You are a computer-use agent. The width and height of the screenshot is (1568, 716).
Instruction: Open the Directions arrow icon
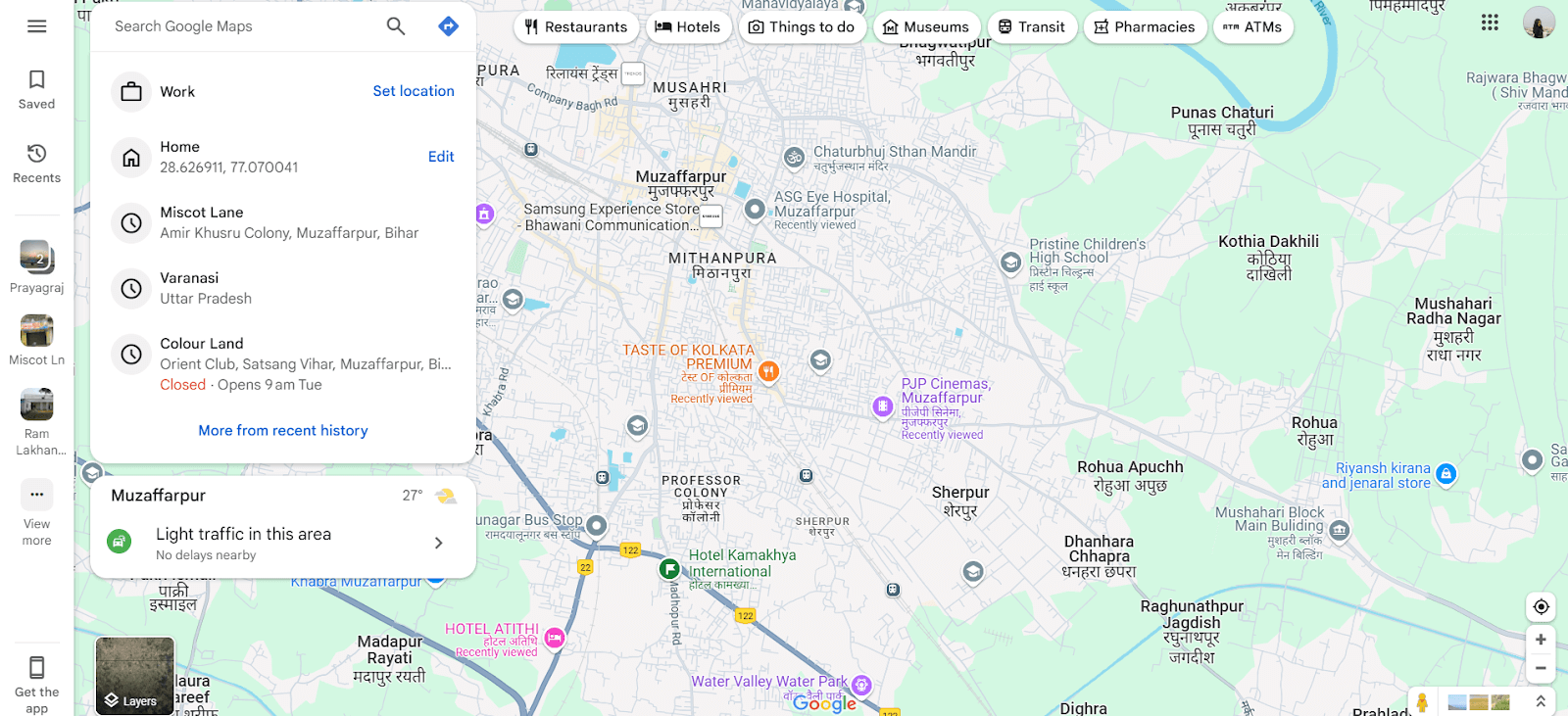(x=448, y=26)
